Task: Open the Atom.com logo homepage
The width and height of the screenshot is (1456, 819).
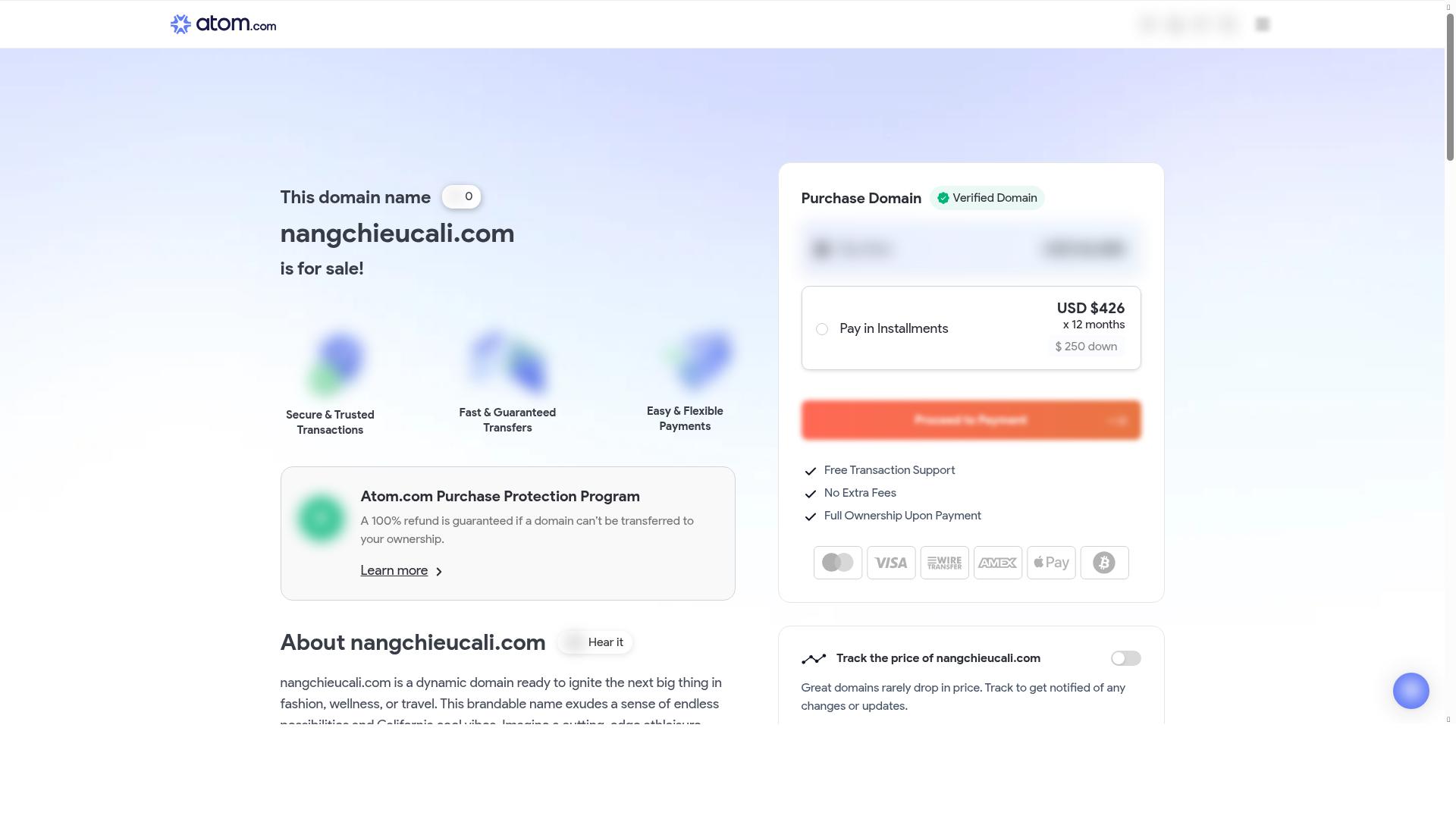Action: click(223, 24)
